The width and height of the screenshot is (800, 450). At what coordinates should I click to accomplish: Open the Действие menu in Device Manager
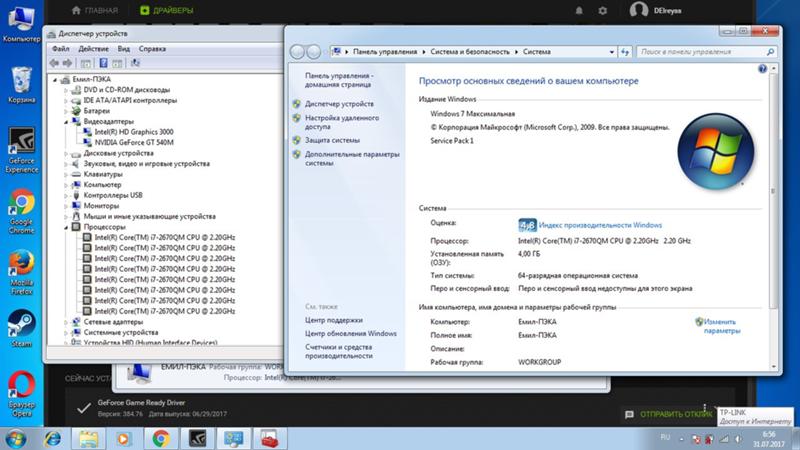[93, 49]
